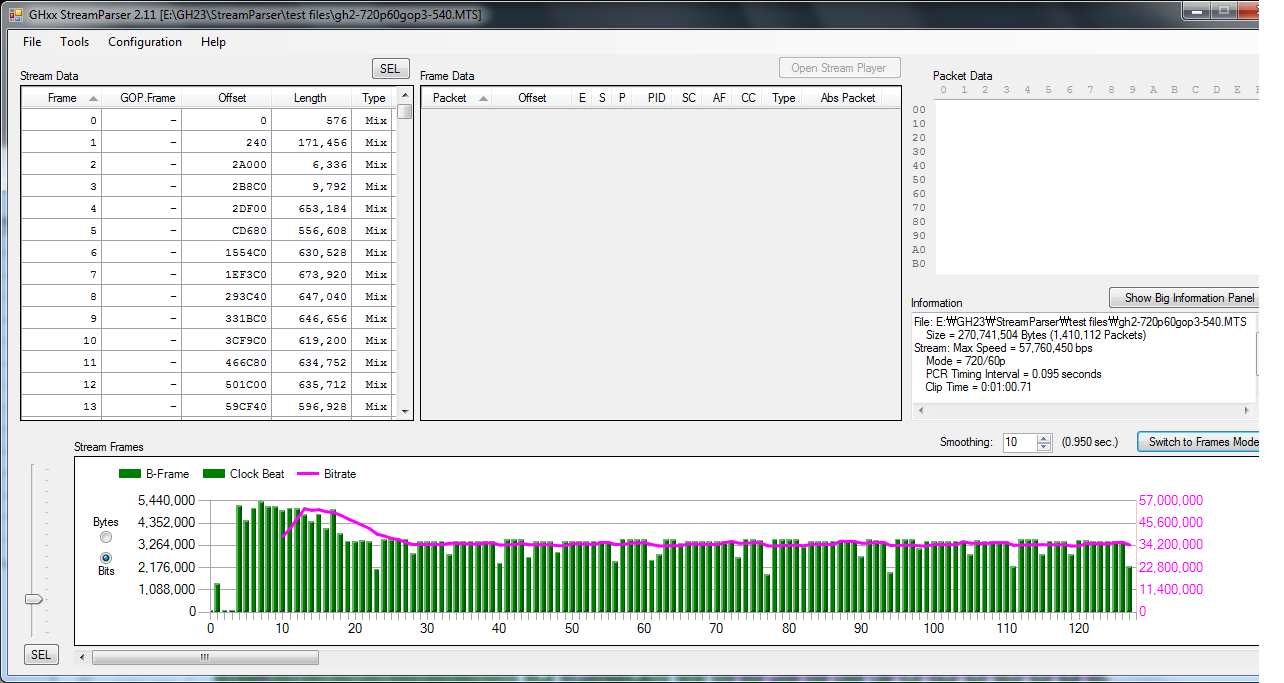Decrease Smoothing value with down arrow

click(1044, 446)
